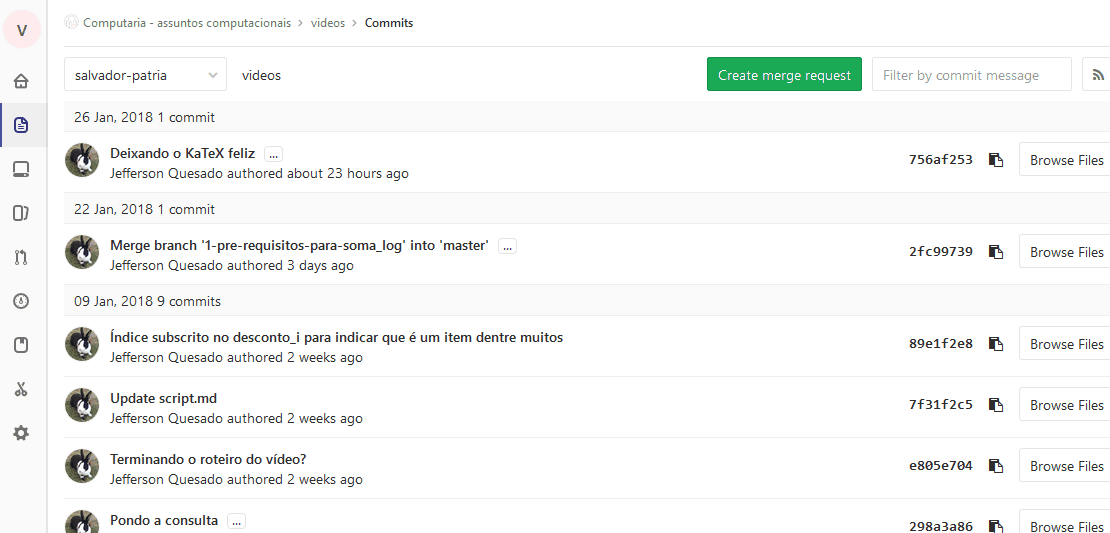Click author avatar of Update script.md commit

(82, 405)
